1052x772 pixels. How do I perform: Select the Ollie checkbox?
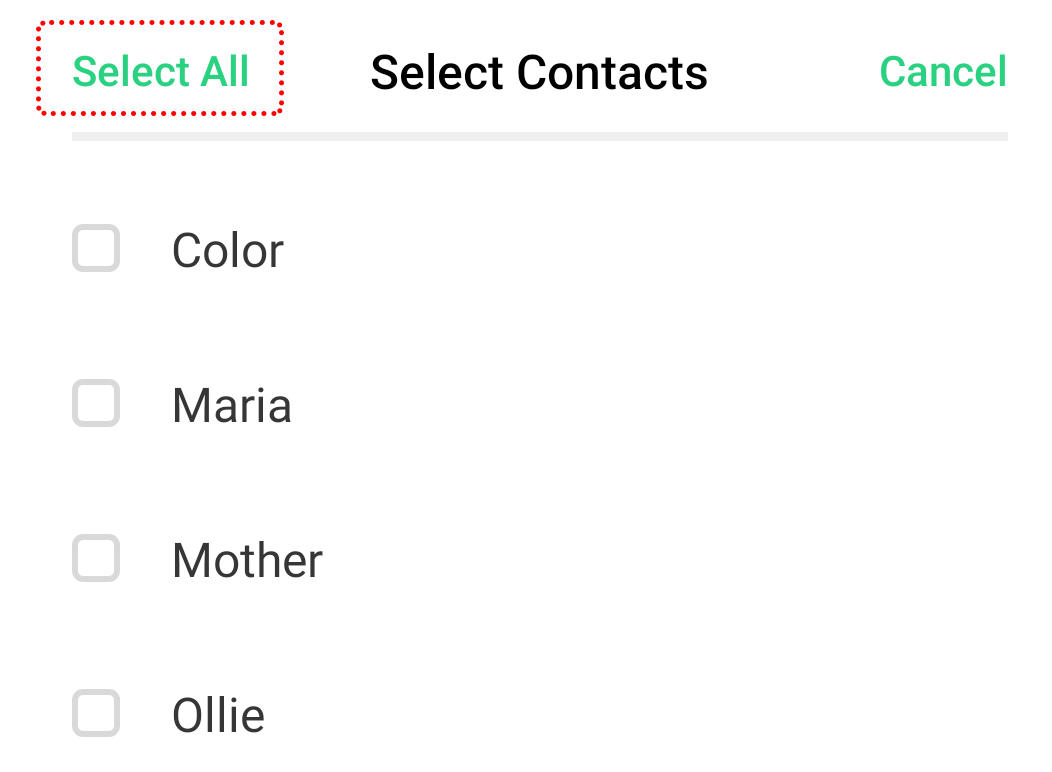(96, 713)
